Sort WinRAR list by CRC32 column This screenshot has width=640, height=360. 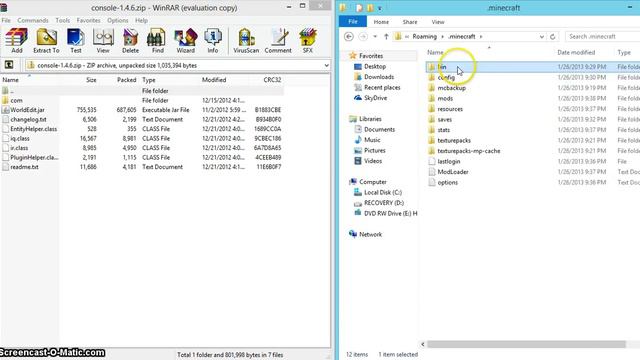tap(272, 80)
